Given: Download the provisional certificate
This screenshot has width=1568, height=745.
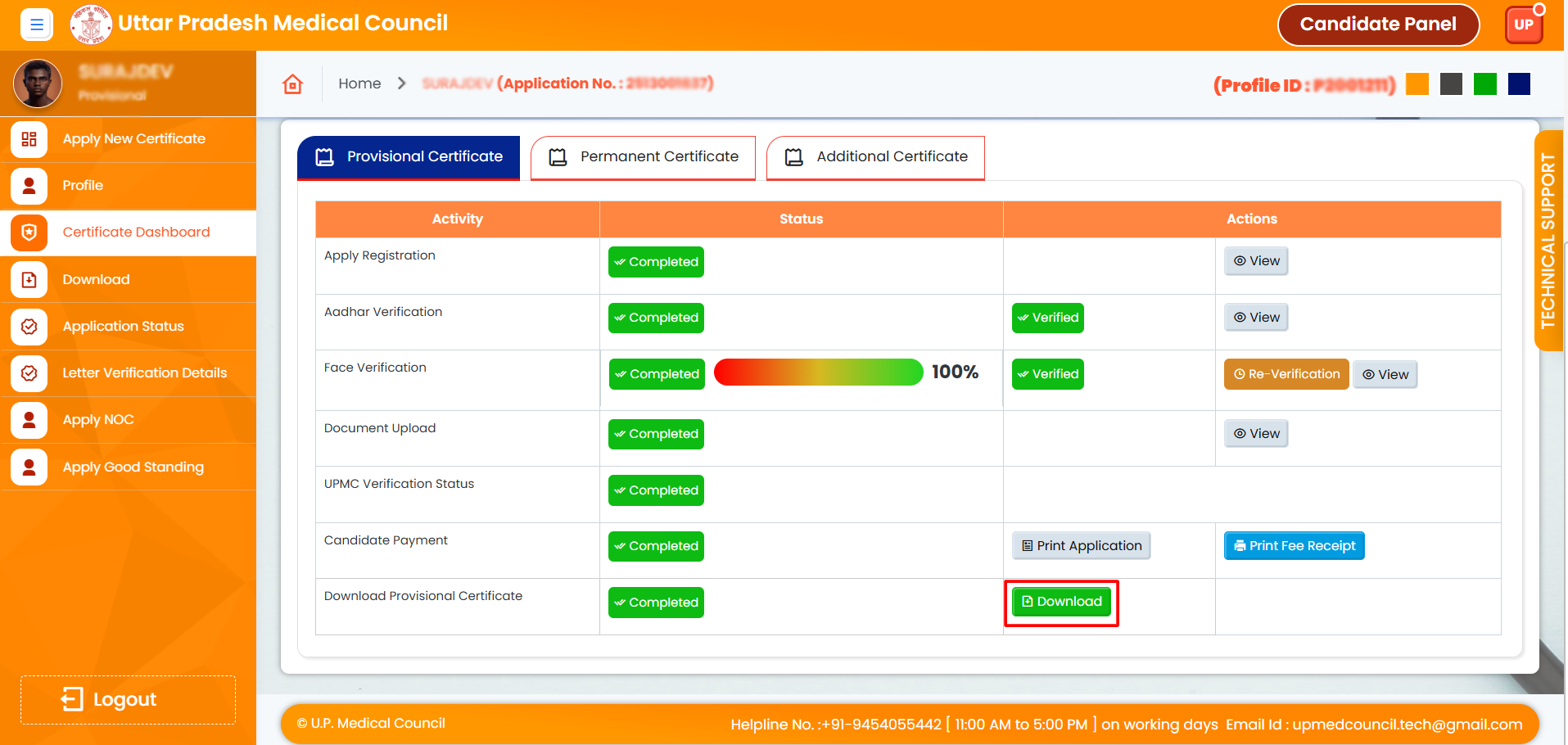Looking at the screenshot, I should [1061, 602].
